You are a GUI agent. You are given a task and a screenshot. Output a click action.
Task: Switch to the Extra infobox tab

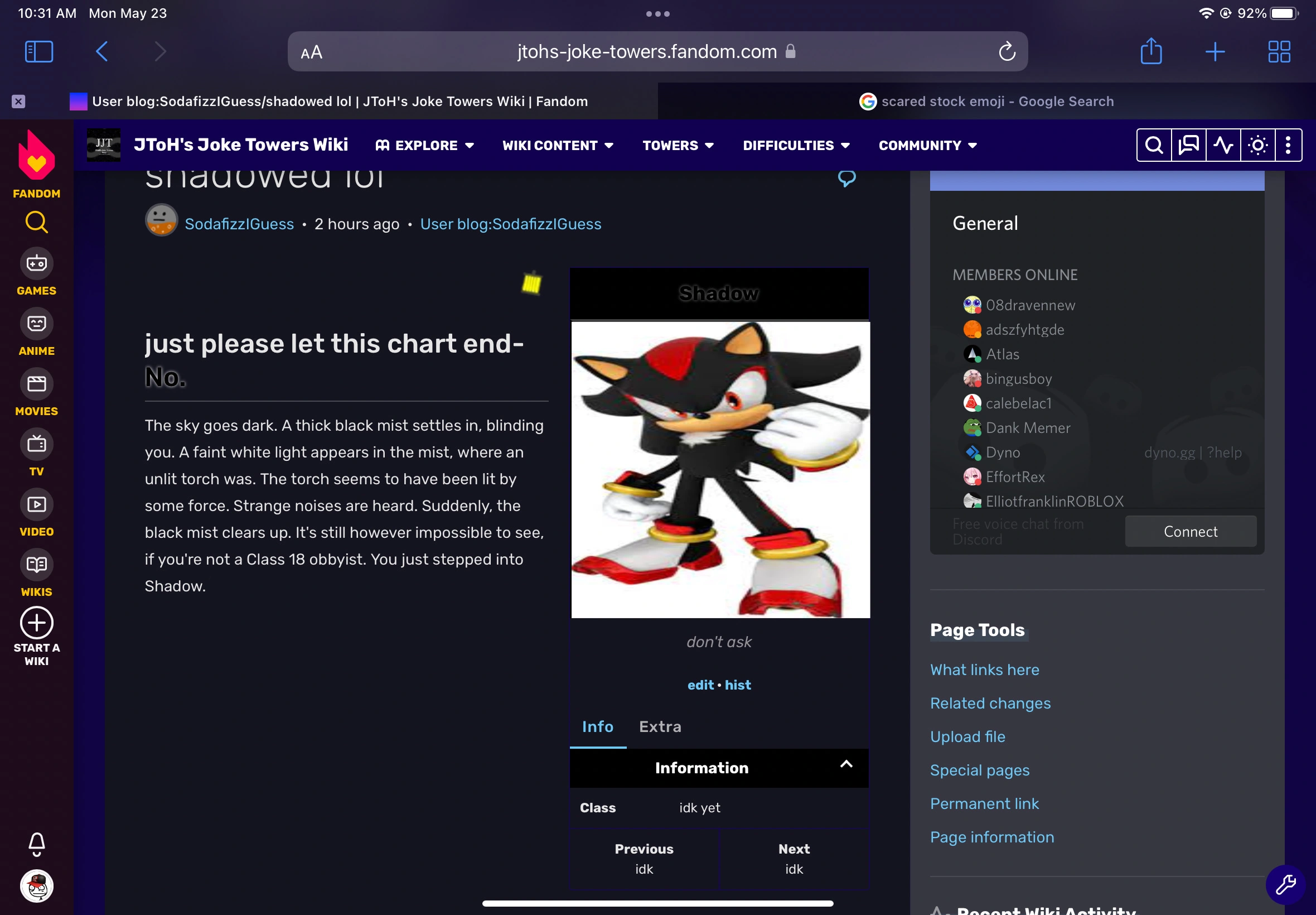click(660, 727)
